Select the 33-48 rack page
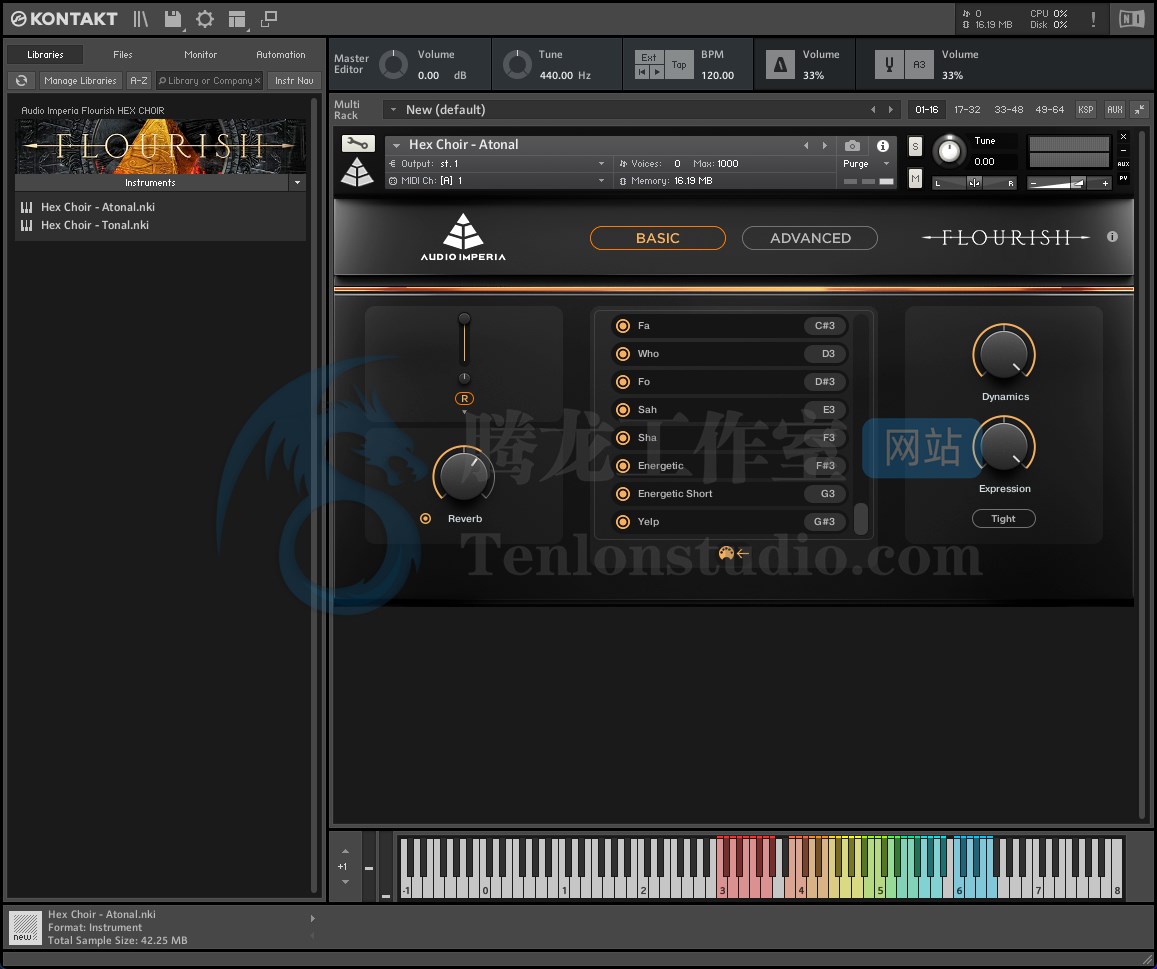The width and height of the screenshot is (1157, 969). click(x=1008, y=109)
